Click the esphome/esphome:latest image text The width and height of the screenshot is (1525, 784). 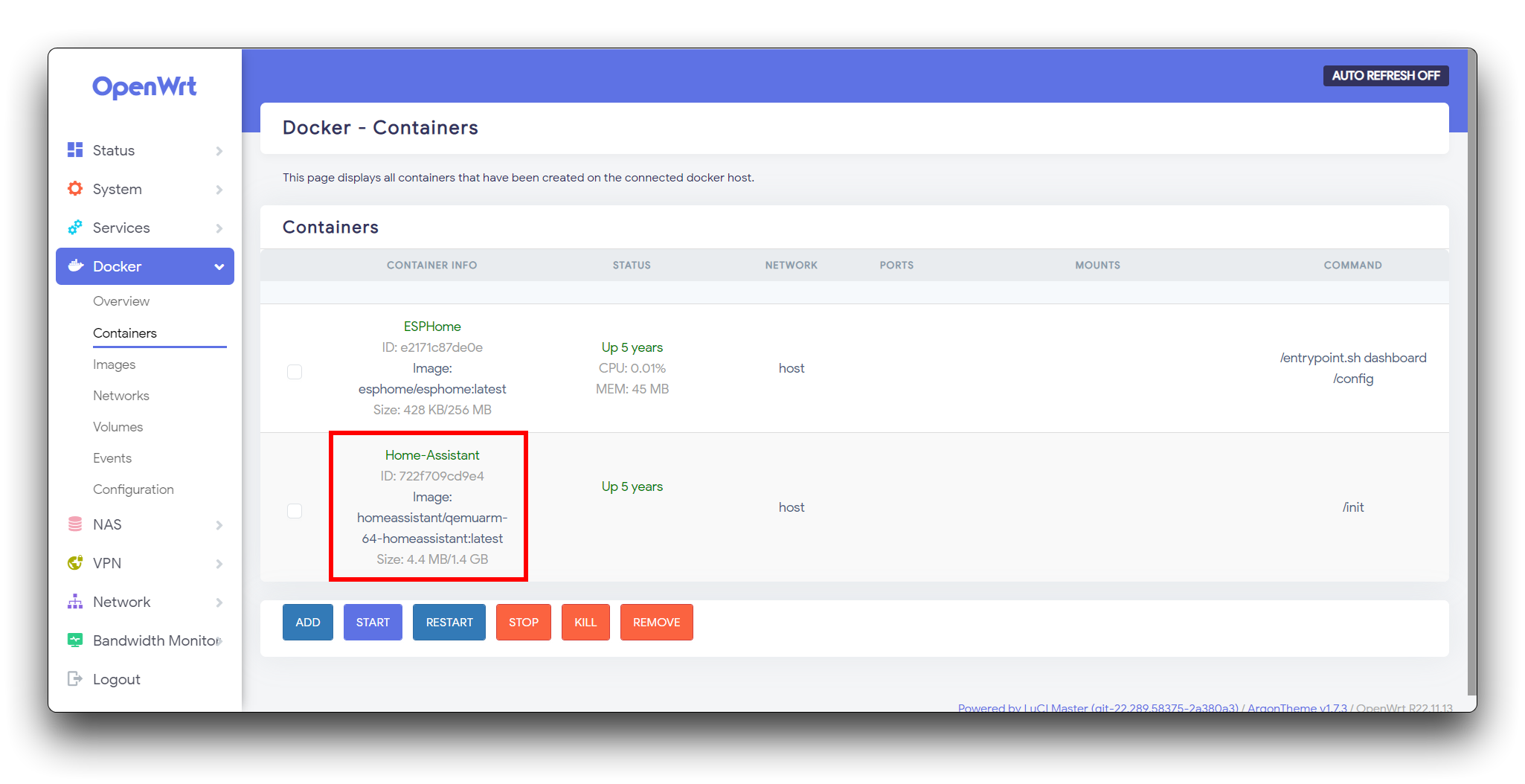(x=432, y=389)
